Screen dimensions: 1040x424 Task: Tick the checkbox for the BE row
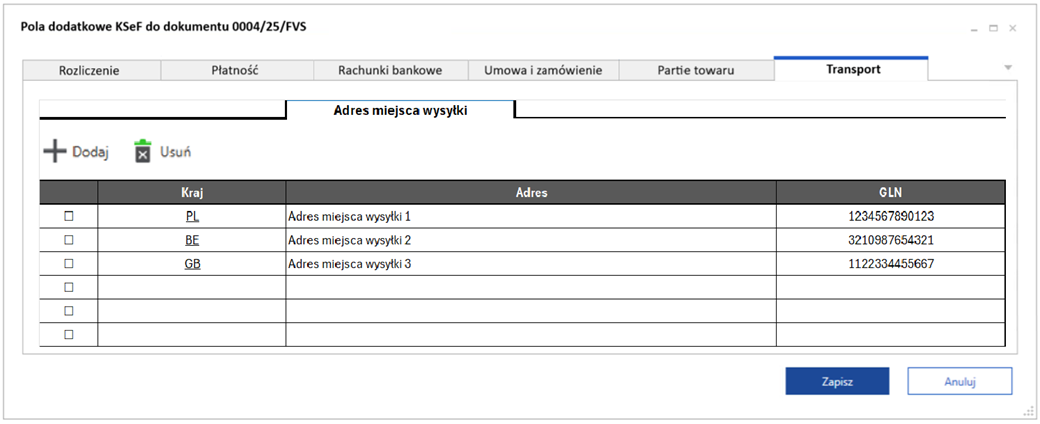pyautogui.click(x=69, y=240)
